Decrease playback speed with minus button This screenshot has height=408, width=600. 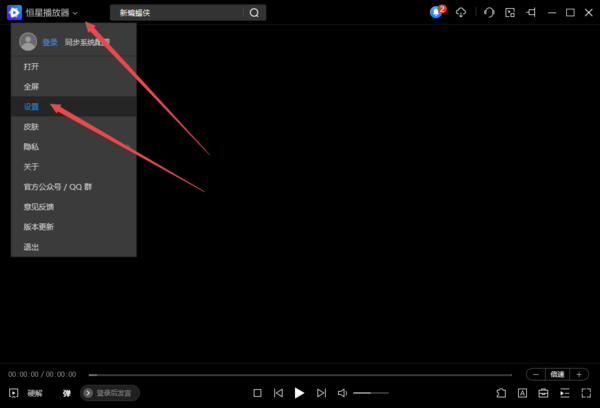coord(536,374)
